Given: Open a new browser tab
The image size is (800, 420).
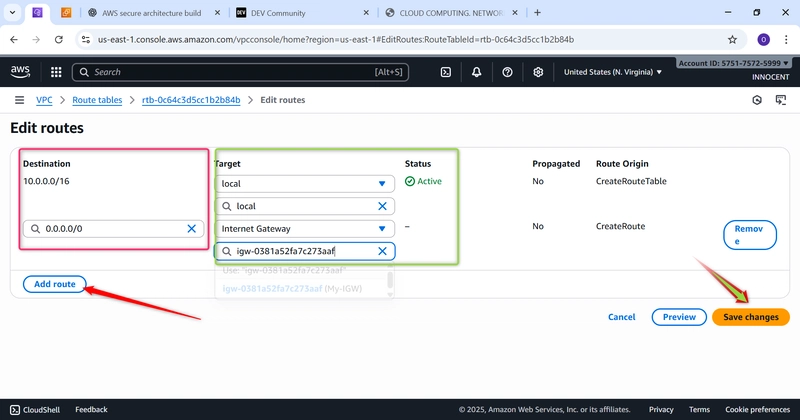Looking at the screenshot, I should (537, 13).
